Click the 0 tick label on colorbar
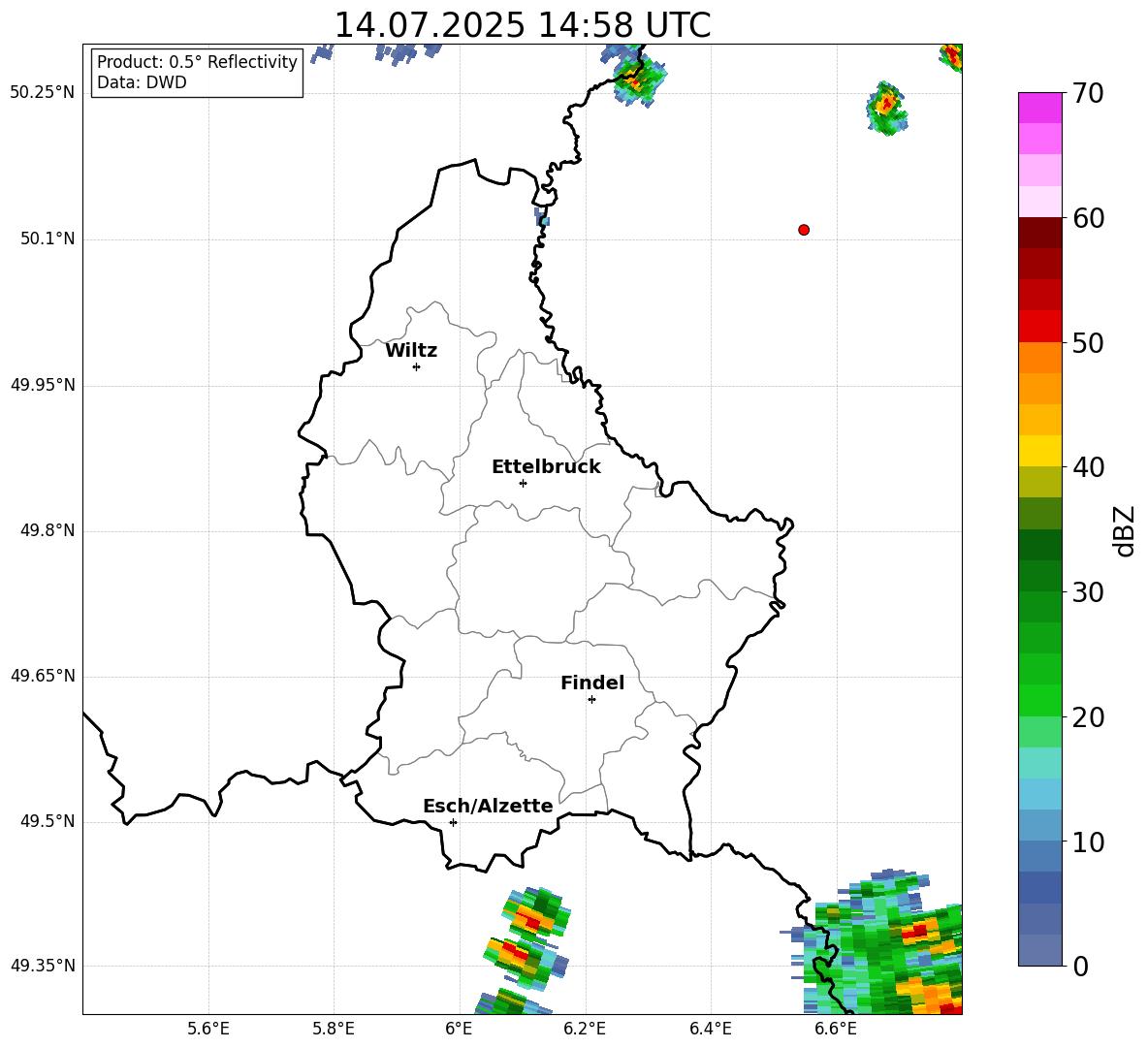The height and width of the screenshot is (1048, 1148). click(x=1080, y=967)
